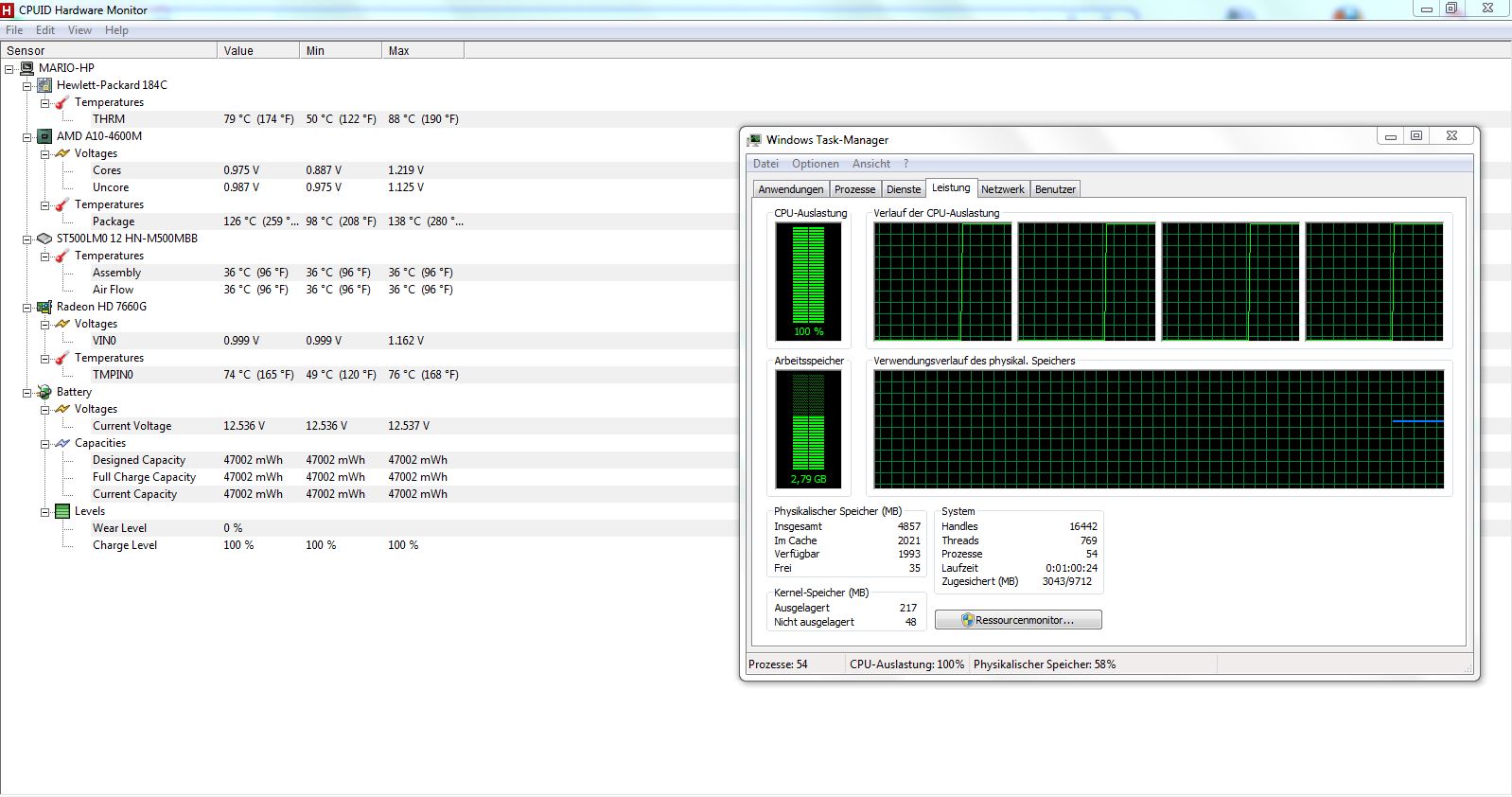Image resolution: width=1512 pixels, height=797 pixels.
Task: Switch to the Dienste tab
Action: pyautogui.click(x=904, y=189)
